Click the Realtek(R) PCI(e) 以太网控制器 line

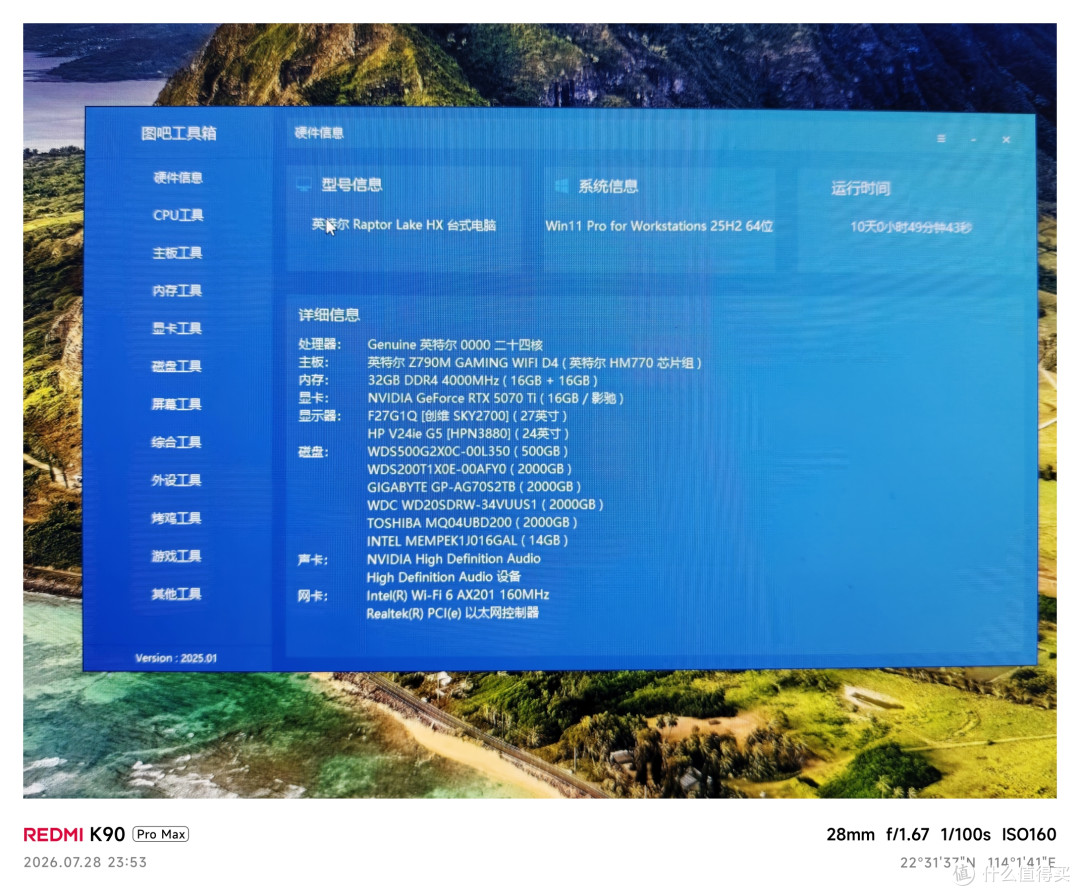coord(453,613)
